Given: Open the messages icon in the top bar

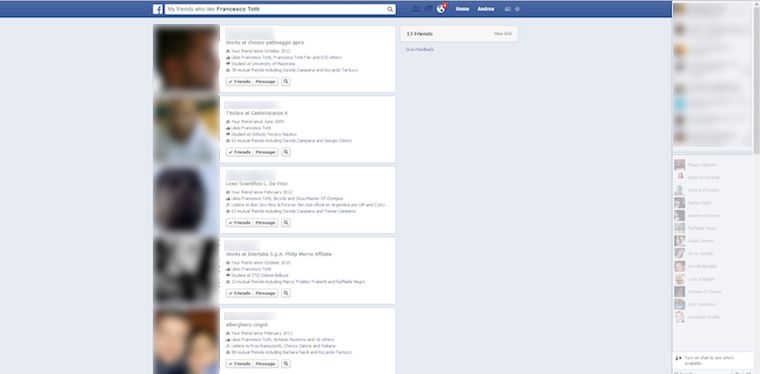Looking at the screenshot, I should click(x=428, y=9).
